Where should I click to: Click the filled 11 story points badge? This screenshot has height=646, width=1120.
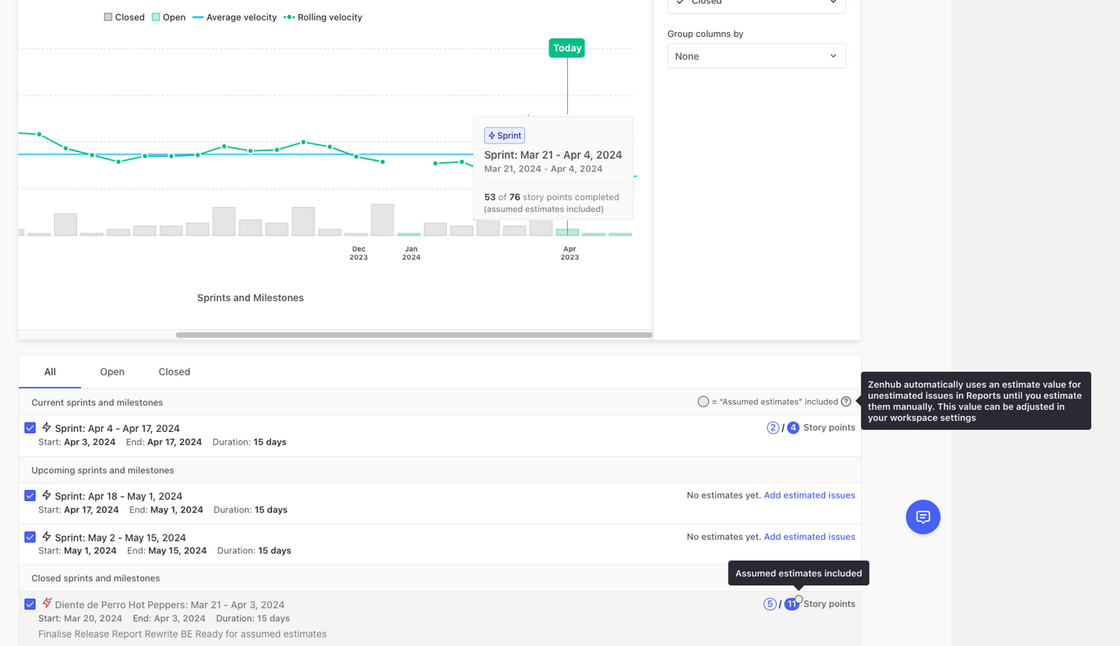[x=791, y=604]
